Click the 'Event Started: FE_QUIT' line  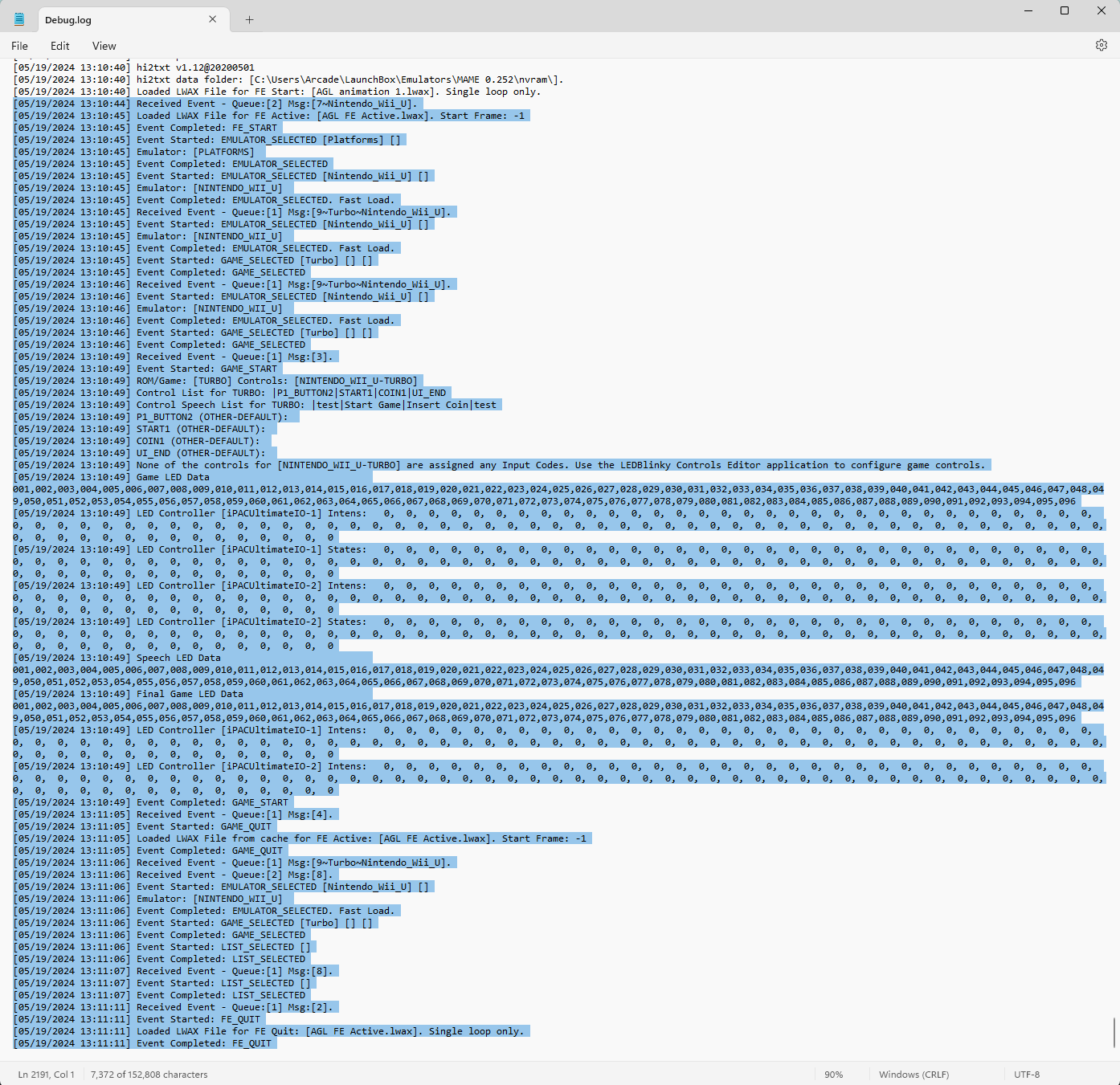[137, 1019]
